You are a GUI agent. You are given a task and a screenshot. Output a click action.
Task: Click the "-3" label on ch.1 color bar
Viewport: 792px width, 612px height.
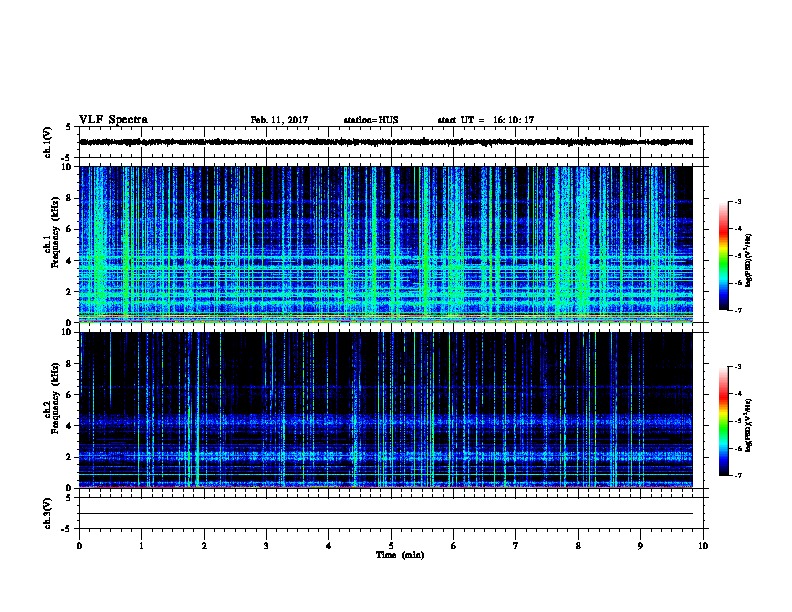pos(737,202)
